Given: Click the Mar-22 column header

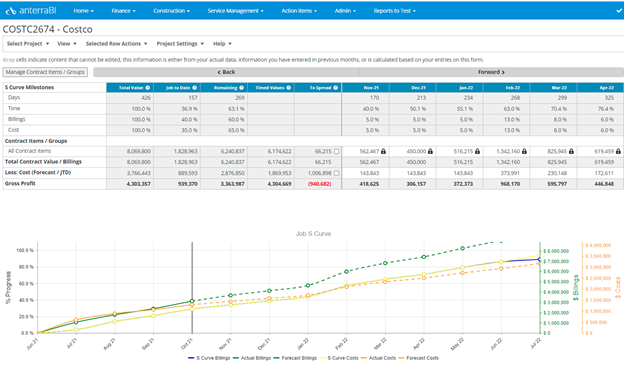Looking at the screenshot, I should pyautogui.click(x=554, y=88).
